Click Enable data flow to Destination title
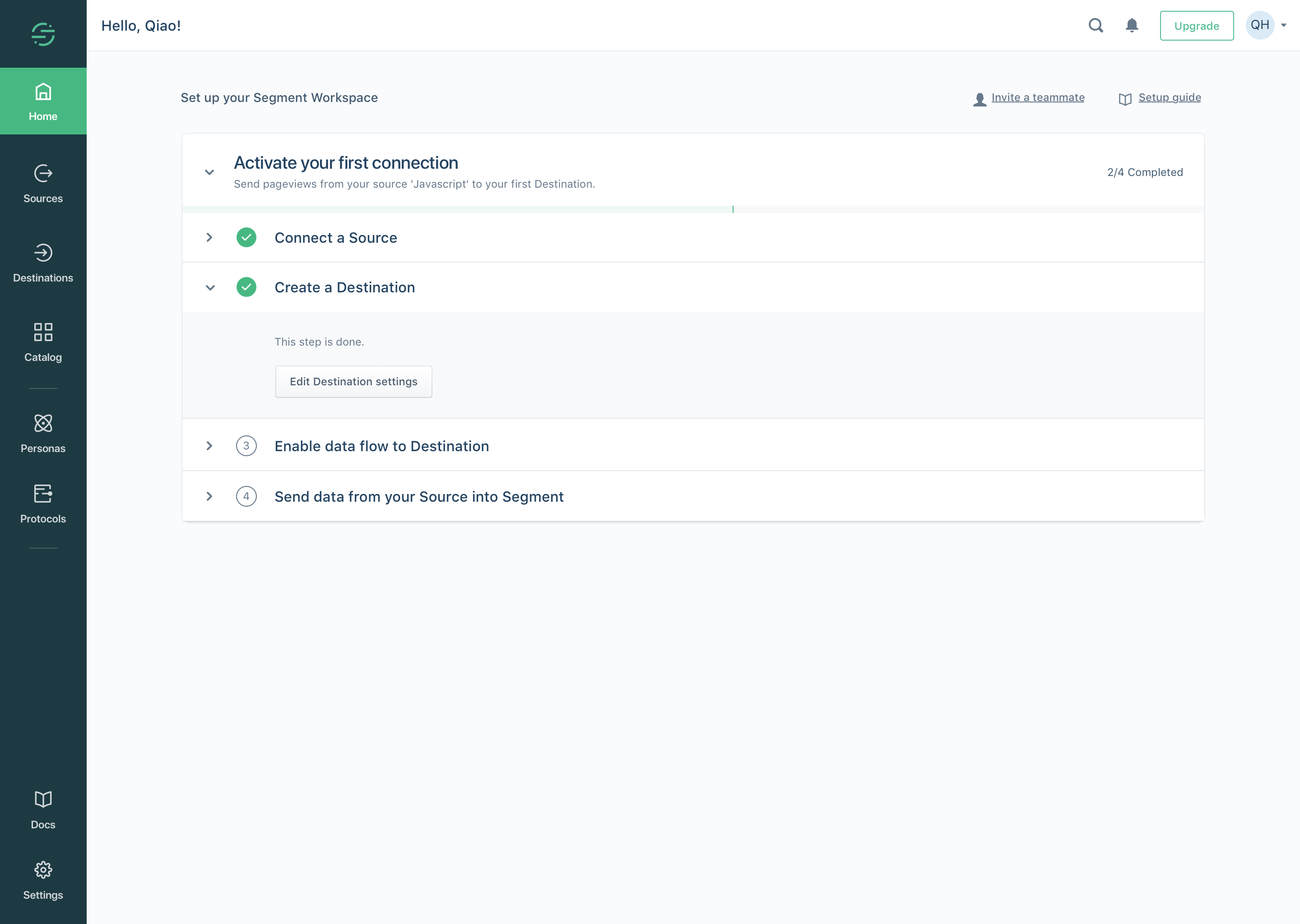The height and width of the screenshot is (924, 1300). pyautogui.click(x=382, y=446)
